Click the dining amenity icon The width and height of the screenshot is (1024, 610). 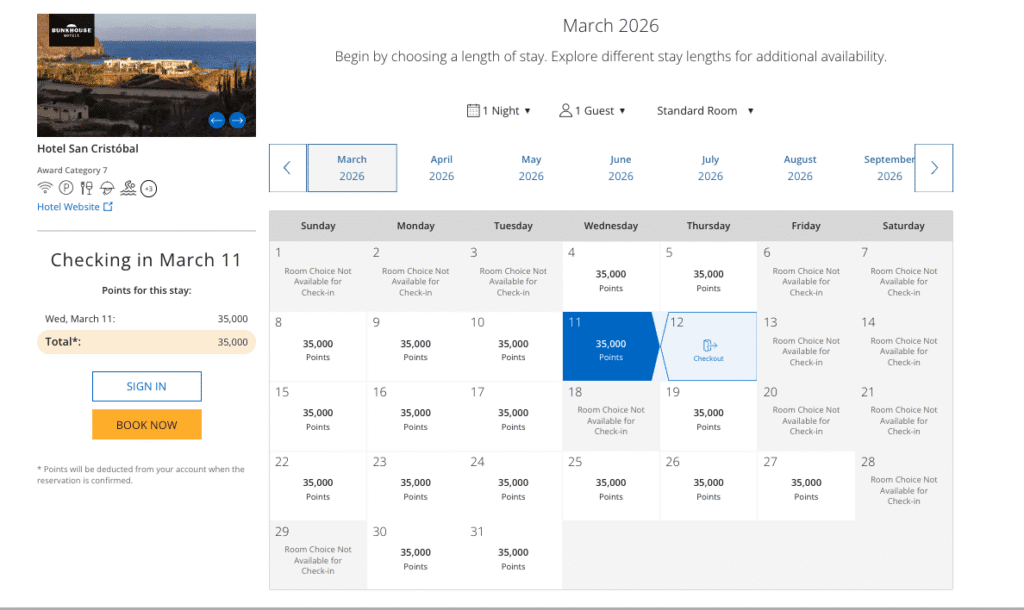coord(86,188)
